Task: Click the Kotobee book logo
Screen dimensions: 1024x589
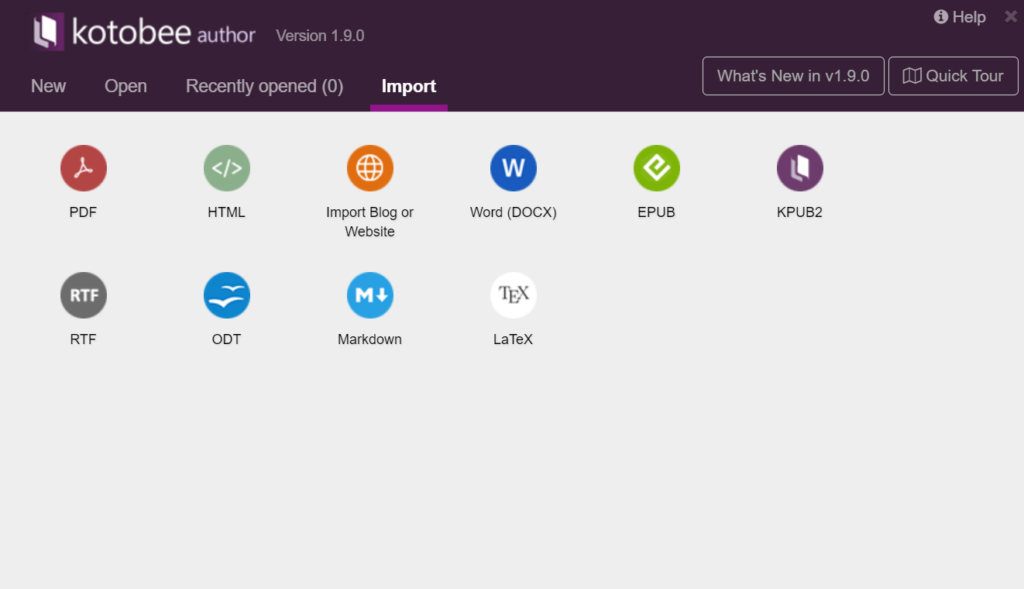Action: click(x=44, y=31)
